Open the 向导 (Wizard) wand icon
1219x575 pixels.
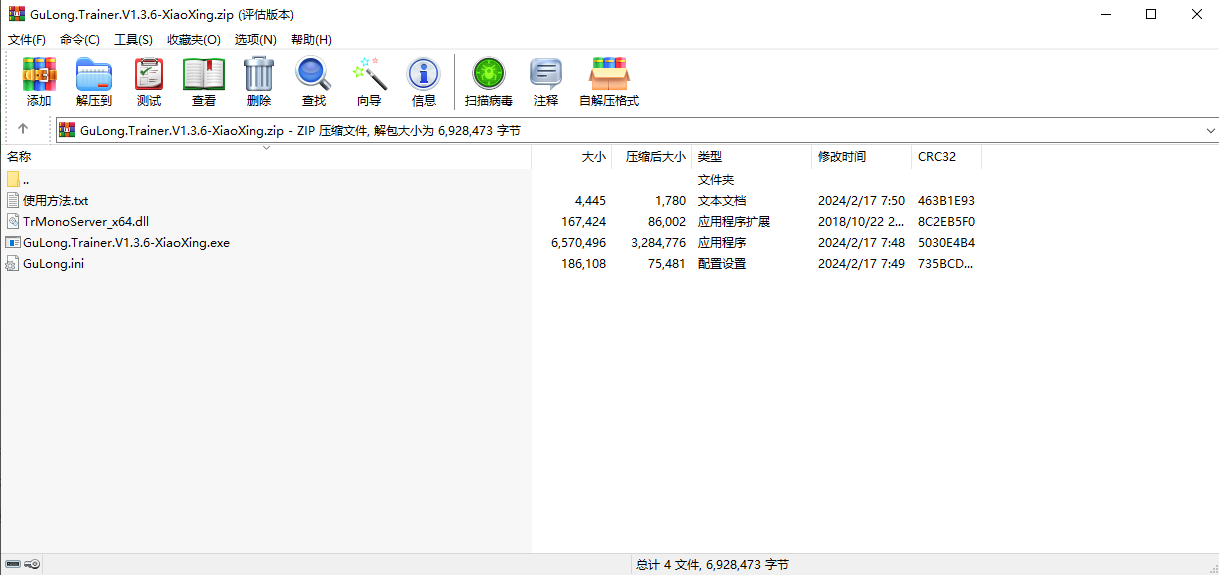point(369,74)
